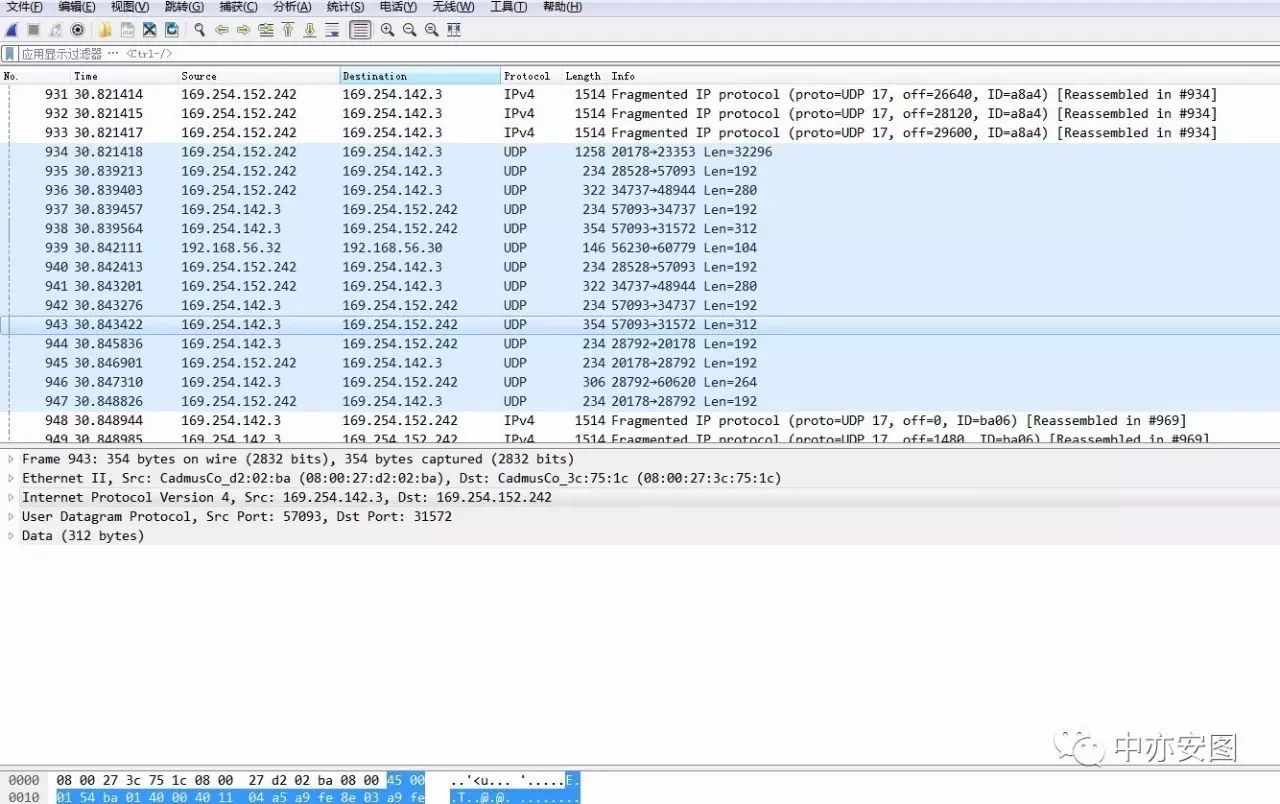Screen dimensions: 1280x804
Task: Select packet 947 at time 30.848826
Action: tap(640, 400)
